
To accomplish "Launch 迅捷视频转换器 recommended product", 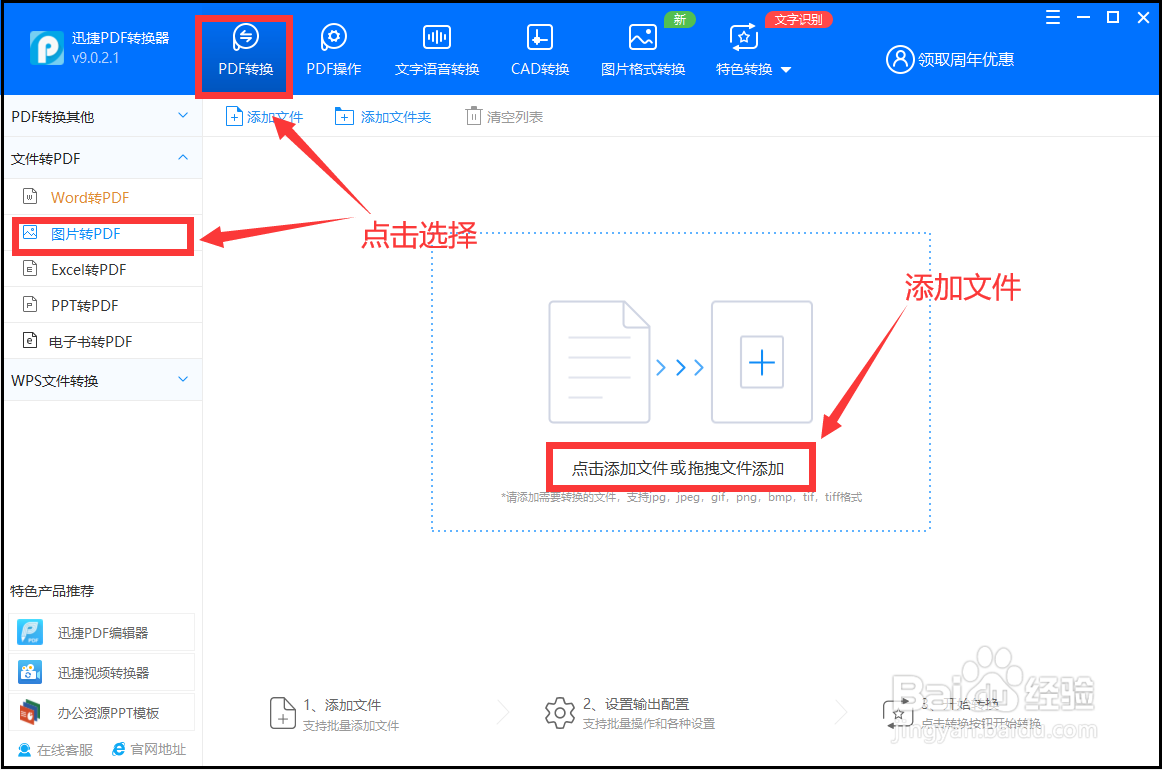I will click(x=100, y=671).
